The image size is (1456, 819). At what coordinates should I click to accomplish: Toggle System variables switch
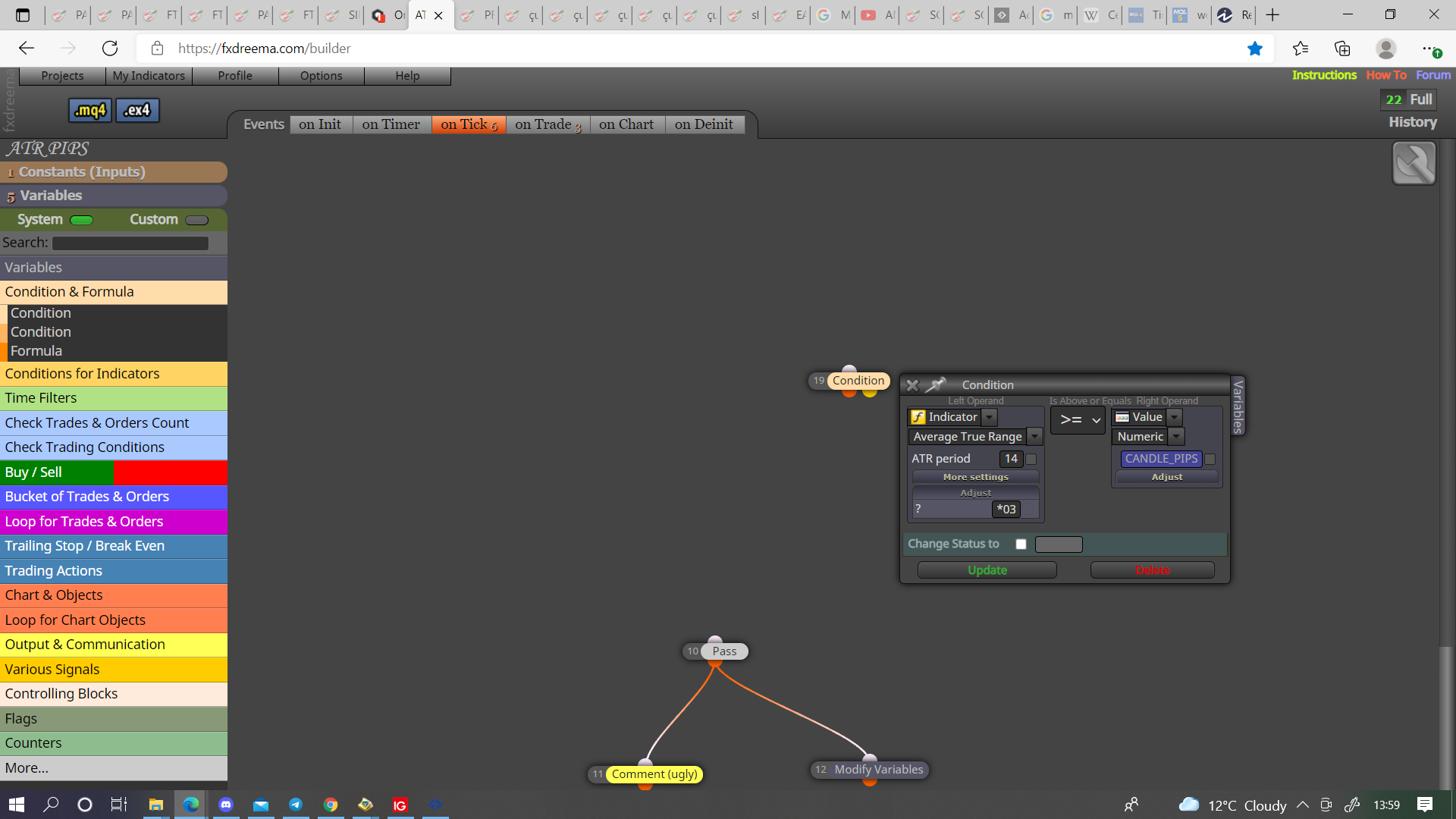[x=81, y=220]
